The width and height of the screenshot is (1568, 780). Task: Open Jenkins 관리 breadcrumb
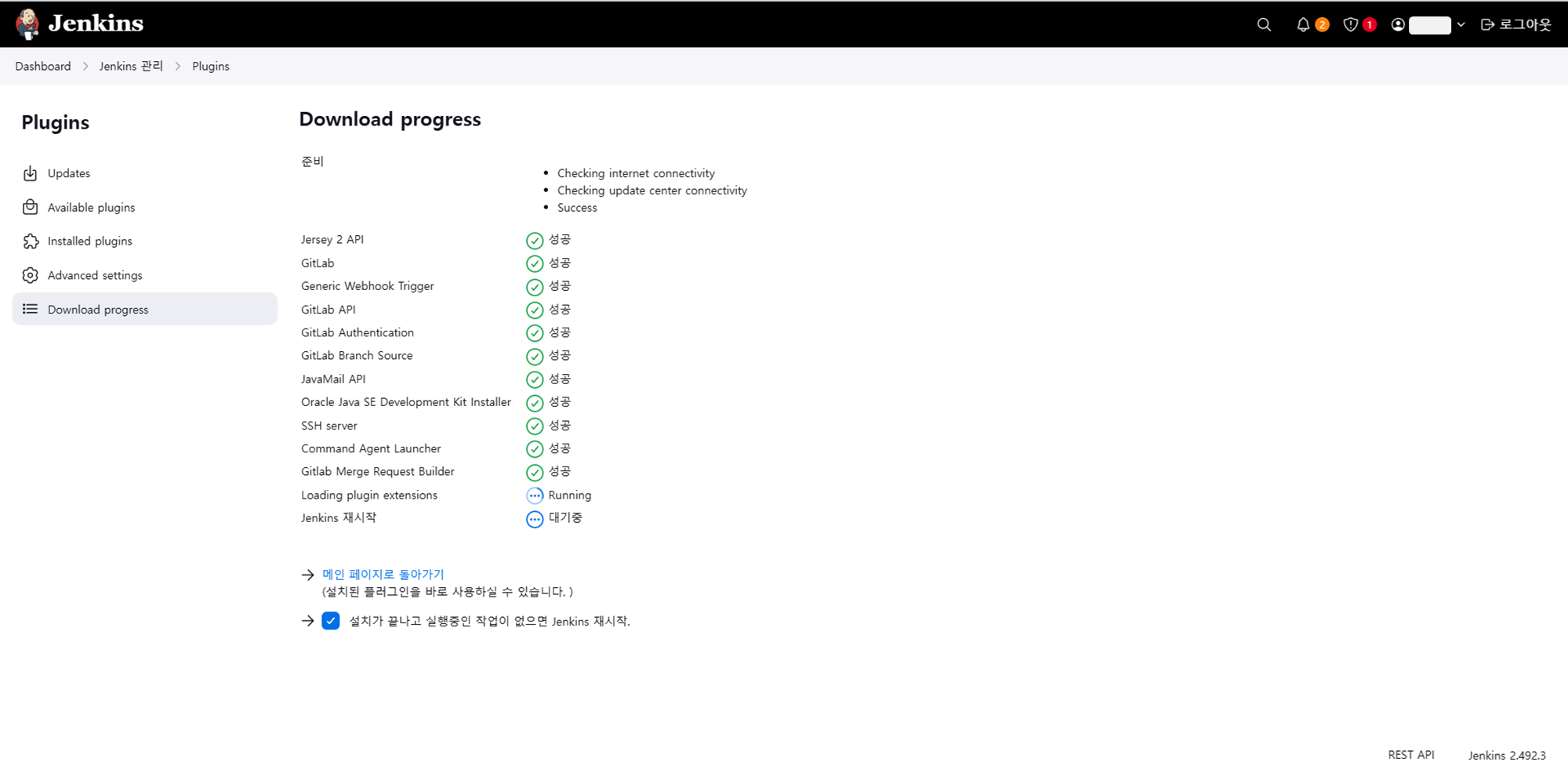click(131, 67)
